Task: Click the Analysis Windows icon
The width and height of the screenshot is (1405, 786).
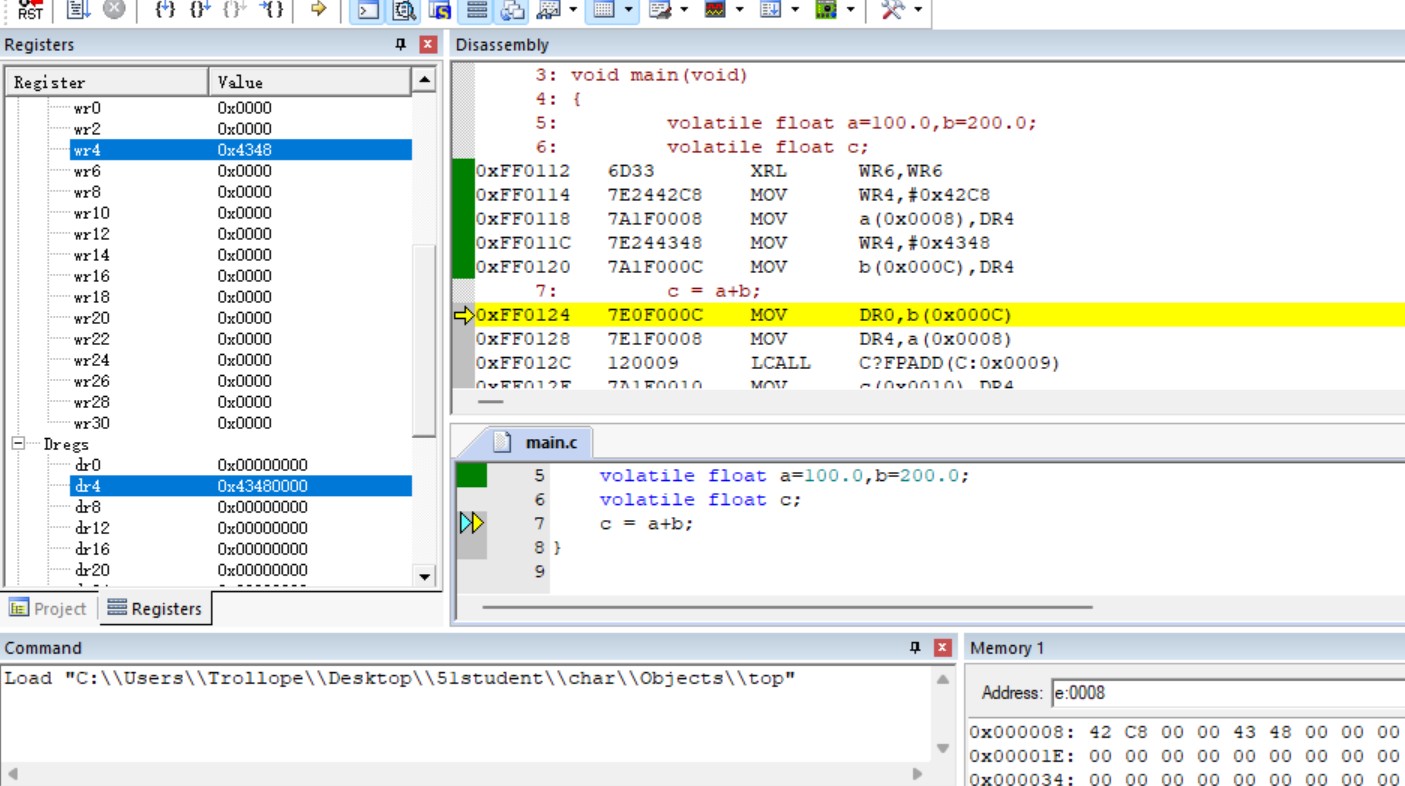Action: 714,10
